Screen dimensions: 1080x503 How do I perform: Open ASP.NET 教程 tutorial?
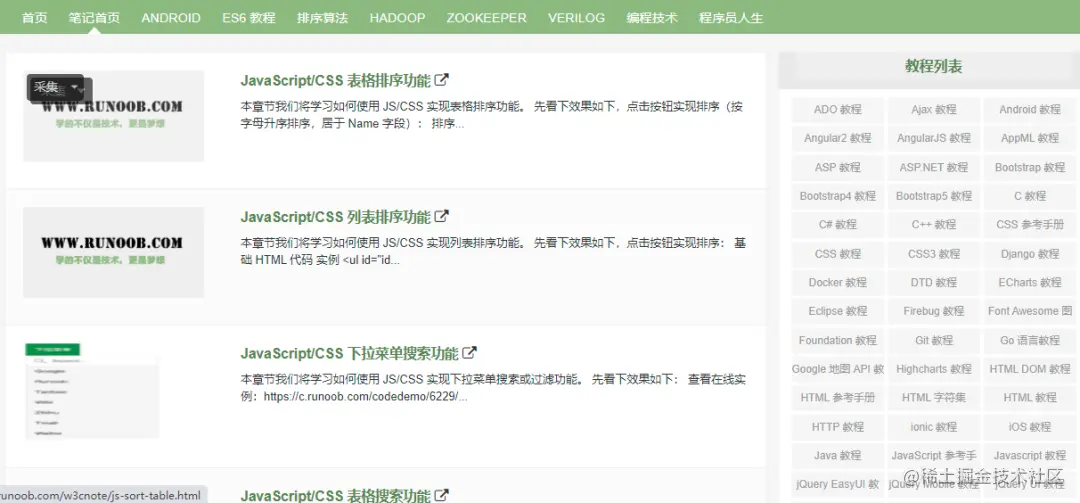(933, 167)
